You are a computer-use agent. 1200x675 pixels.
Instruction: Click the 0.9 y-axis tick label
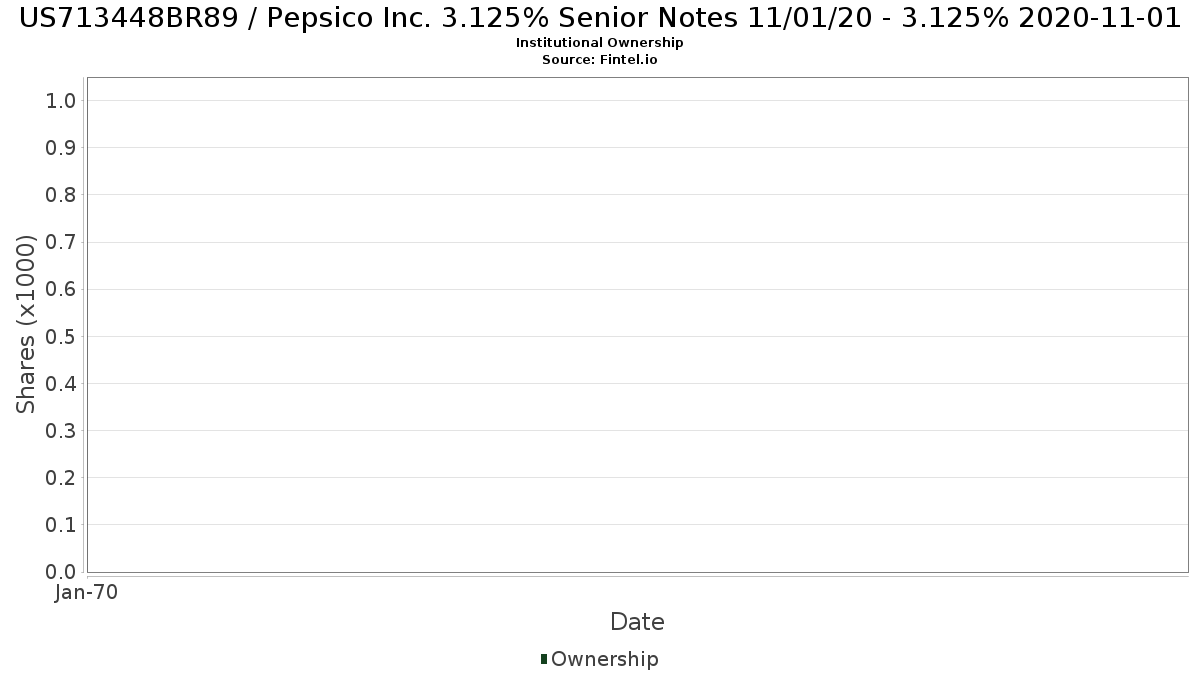(61, 147)
